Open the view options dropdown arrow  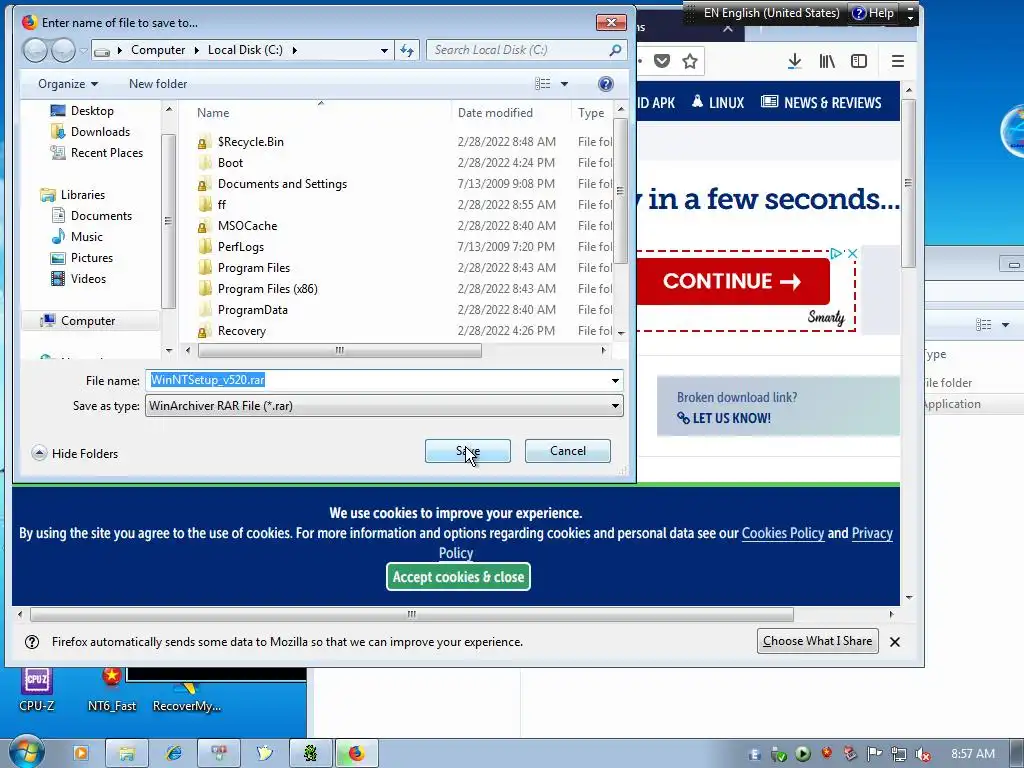tap(564, 84)
